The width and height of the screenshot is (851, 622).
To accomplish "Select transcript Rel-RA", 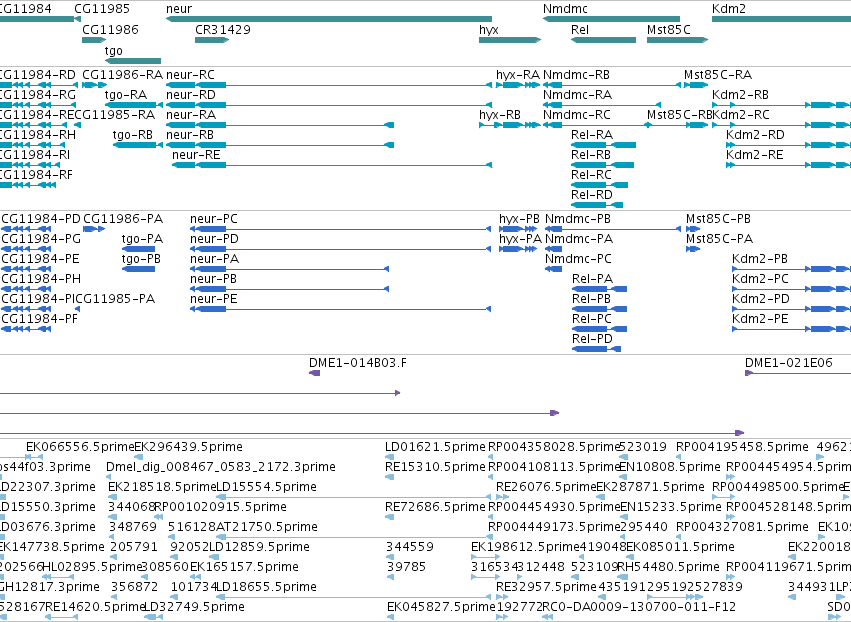I will [x=603, y=145].
